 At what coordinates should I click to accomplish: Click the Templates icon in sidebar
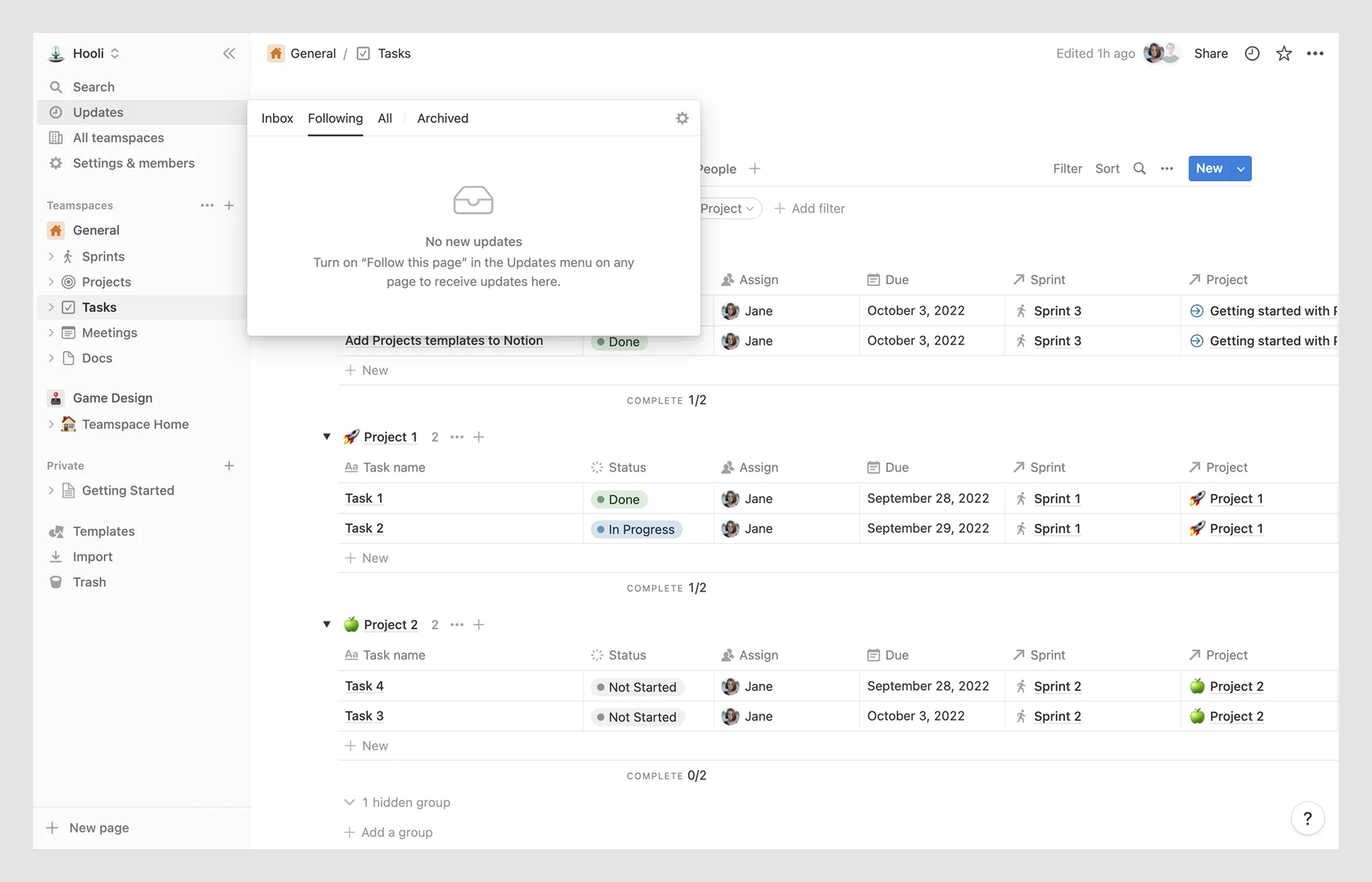(x=56, y=532)
